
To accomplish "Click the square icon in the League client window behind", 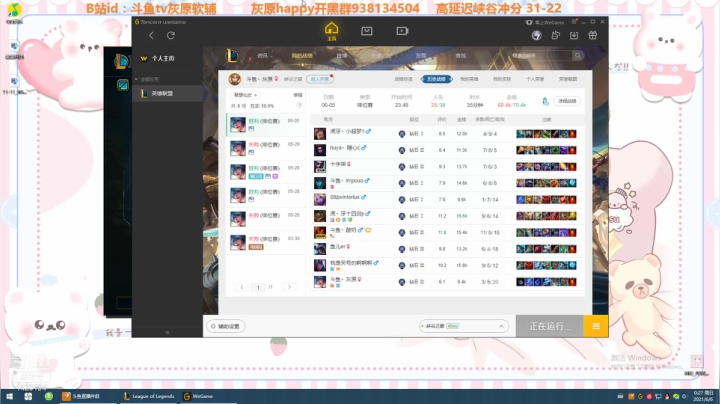I will 122,85.
